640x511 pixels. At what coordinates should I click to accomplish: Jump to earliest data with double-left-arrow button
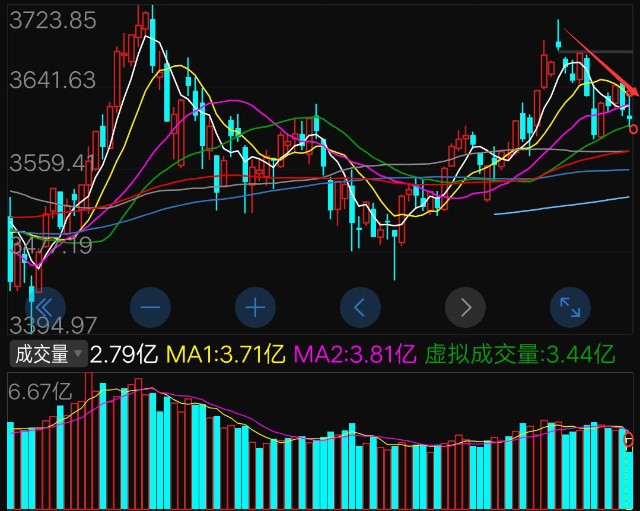click(x=45, y=307)
